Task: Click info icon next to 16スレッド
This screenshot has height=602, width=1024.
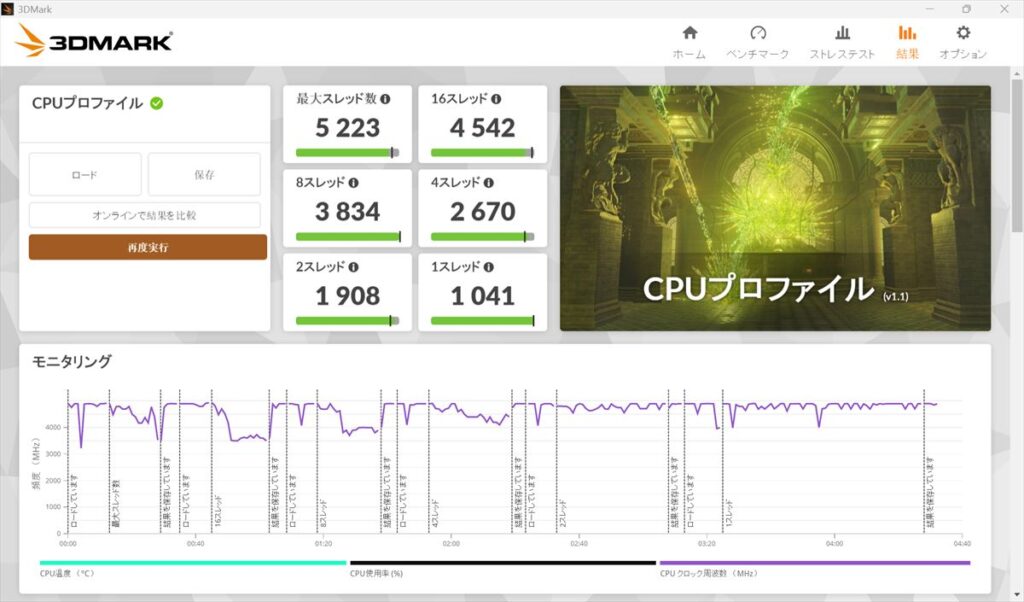Action: click(x=496, y=99)
